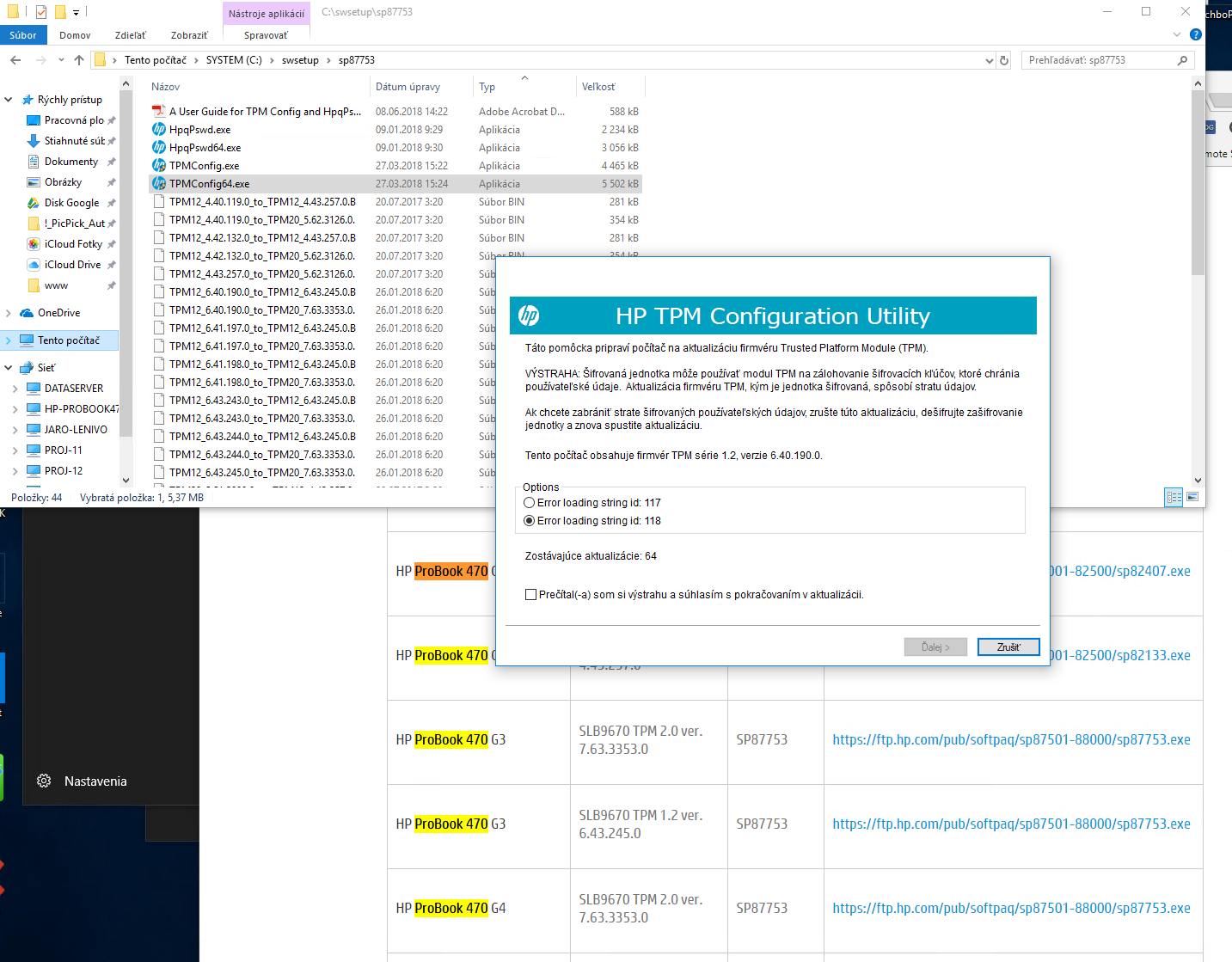The width and height of the screenshot is (1232, 962).
Task: Click the Back navigation arrow
Action: point(15,60)
